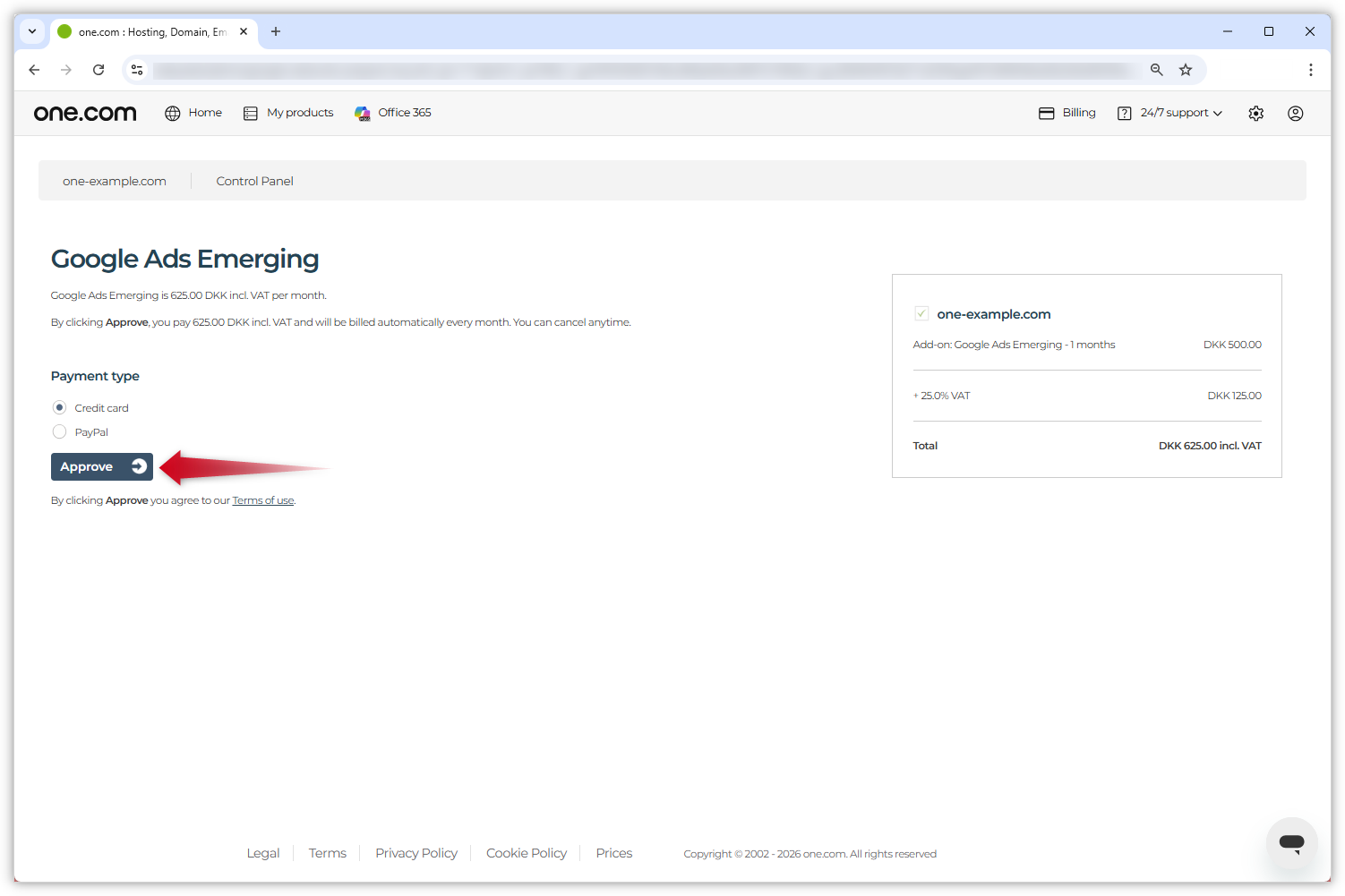Open the user account profile icon

(1296, 113)
